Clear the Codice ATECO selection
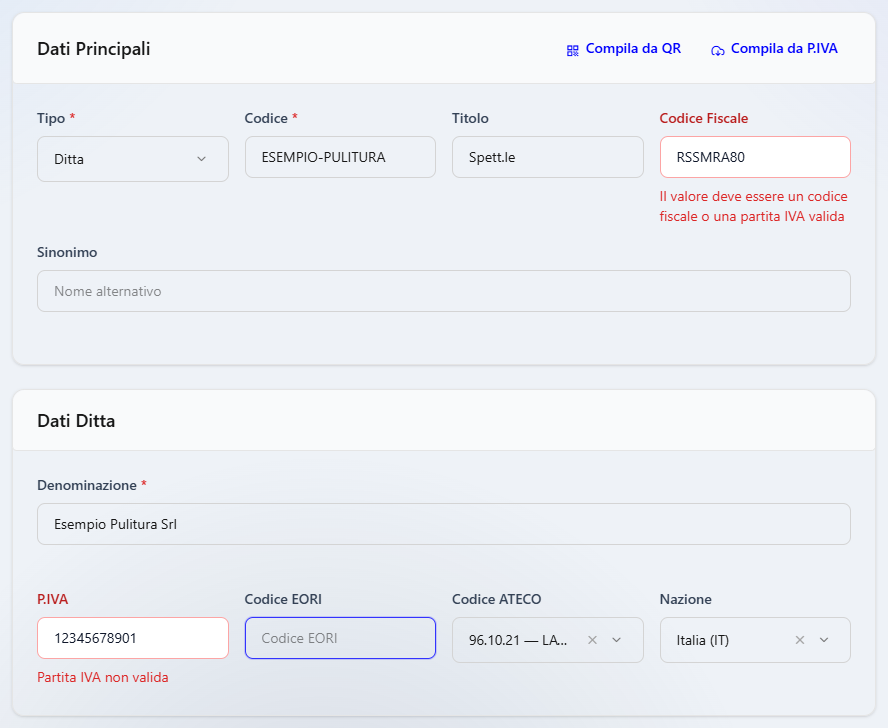Image resolution: width=888 pixels, height=728 pixels. 592,640
